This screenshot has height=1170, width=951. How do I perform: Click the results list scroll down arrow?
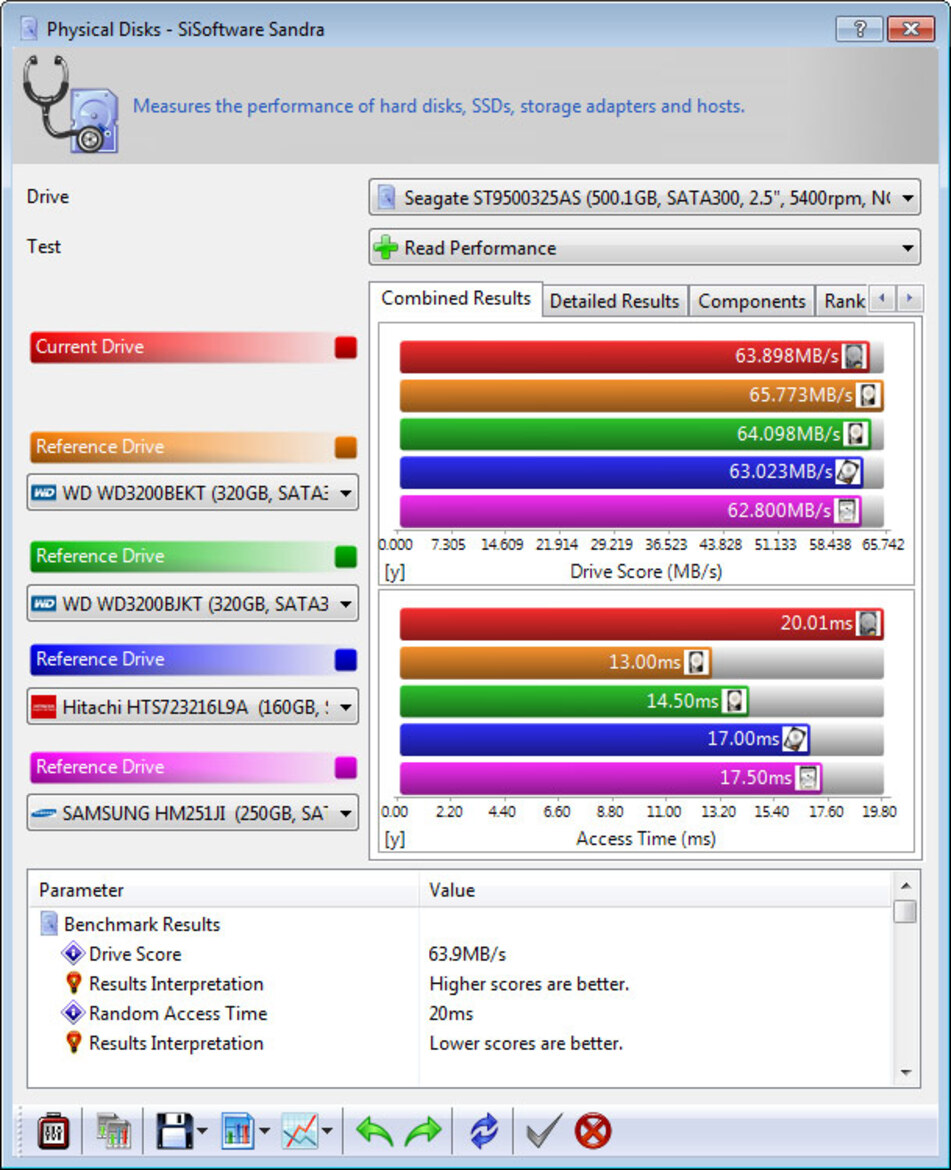906,1072
